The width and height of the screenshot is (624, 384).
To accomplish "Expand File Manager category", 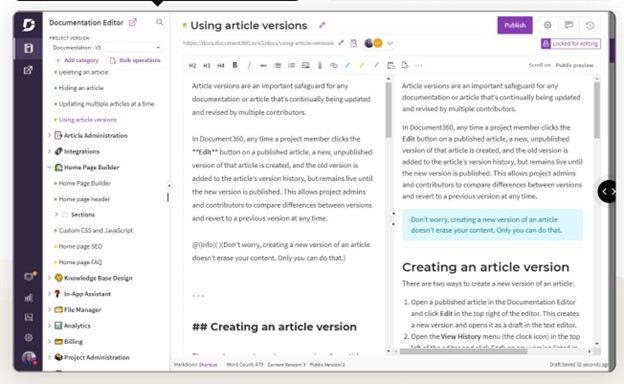I will [49, 310].
